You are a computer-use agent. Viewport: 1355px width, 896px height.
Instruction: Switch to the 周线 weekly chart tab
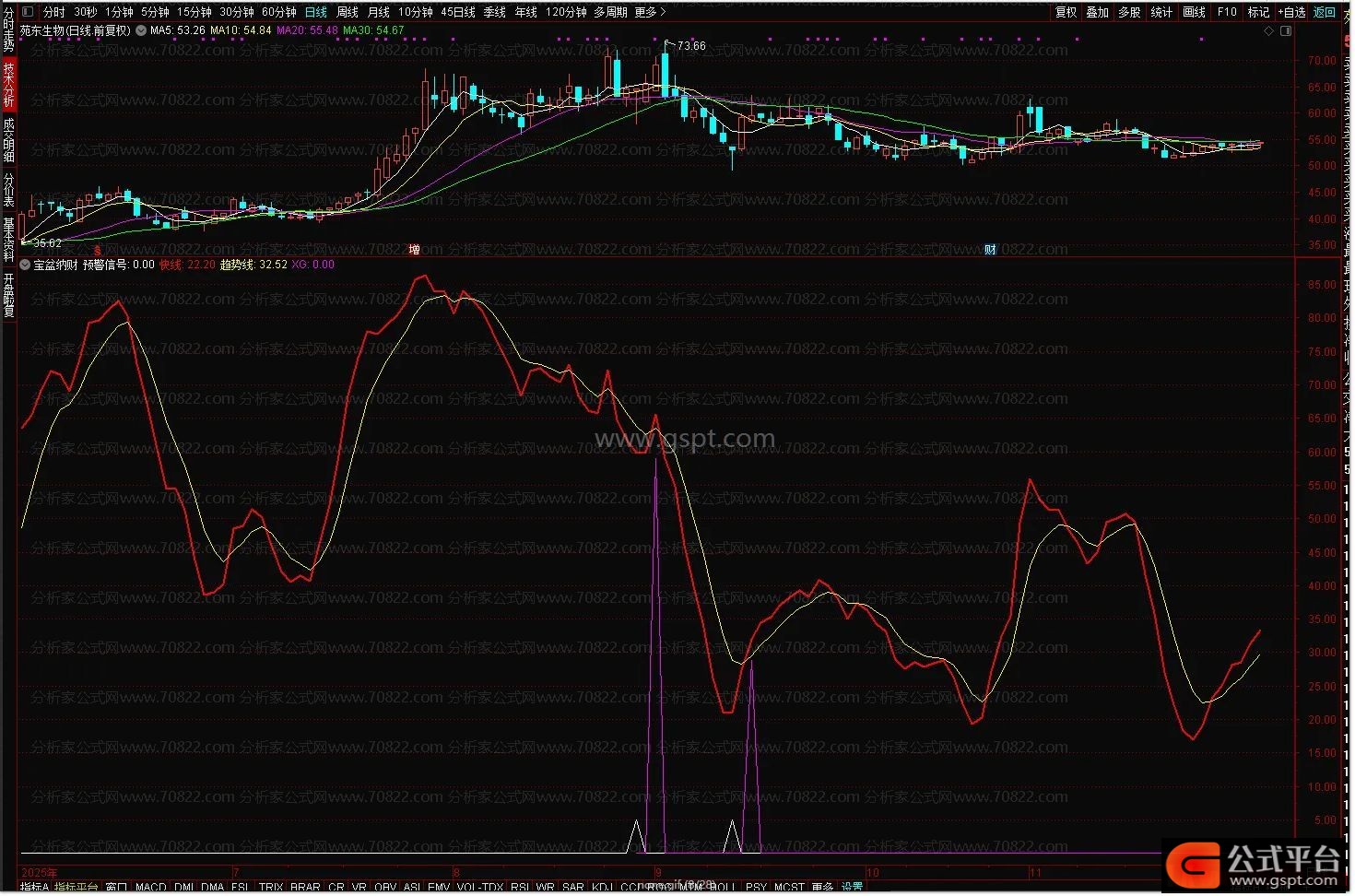pyautogui.click(x=347, y=12)
